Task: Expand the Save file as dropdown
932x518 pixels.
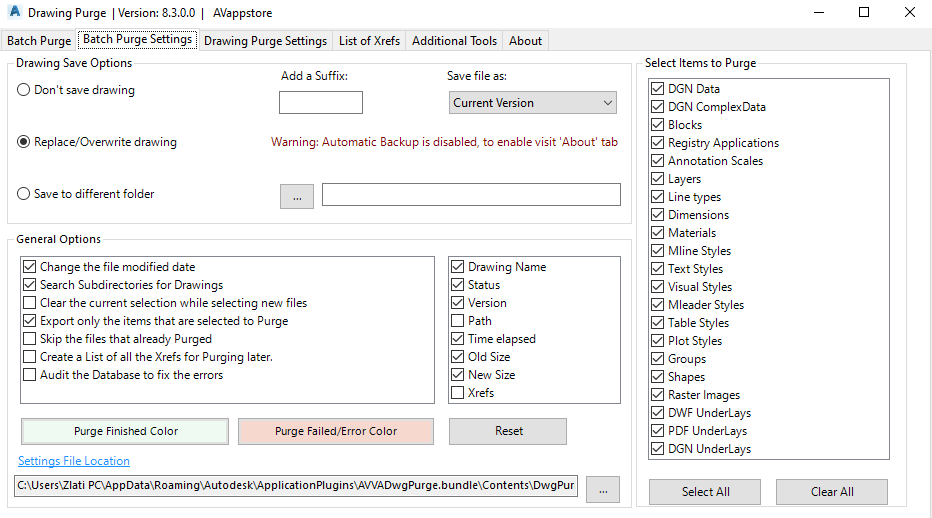Action: click(533, 102)
